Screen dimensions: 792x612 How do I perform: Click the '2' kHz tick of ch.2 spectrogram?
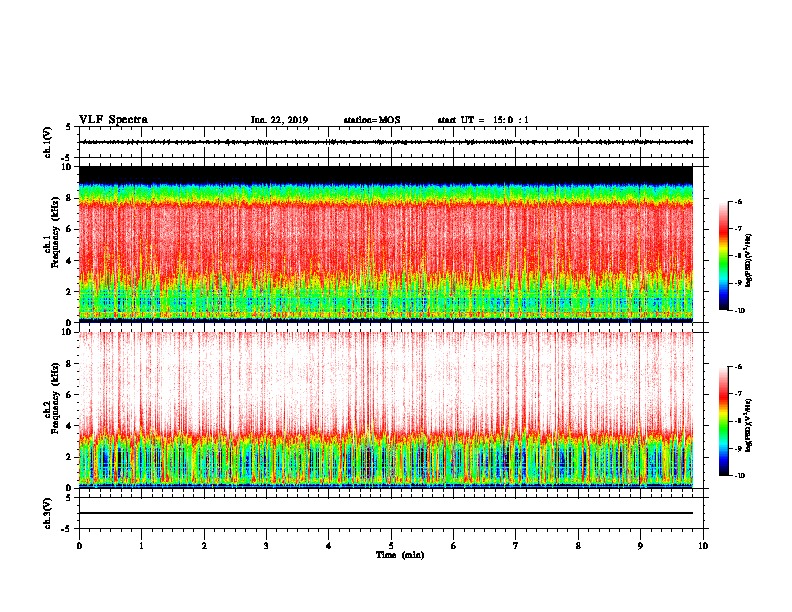[70, 457]
